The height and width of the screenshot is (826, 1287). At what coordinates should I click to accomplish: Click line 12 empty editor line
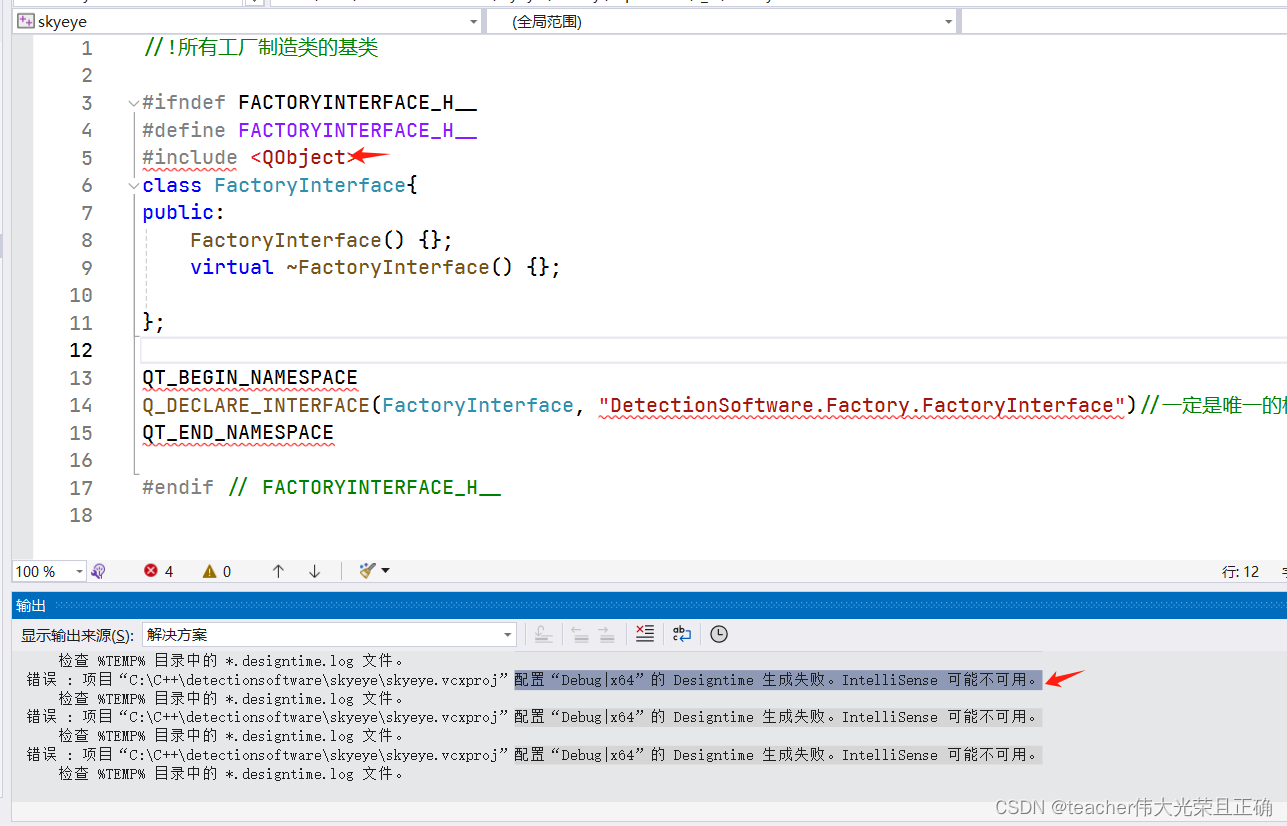(x=713, y=350)
